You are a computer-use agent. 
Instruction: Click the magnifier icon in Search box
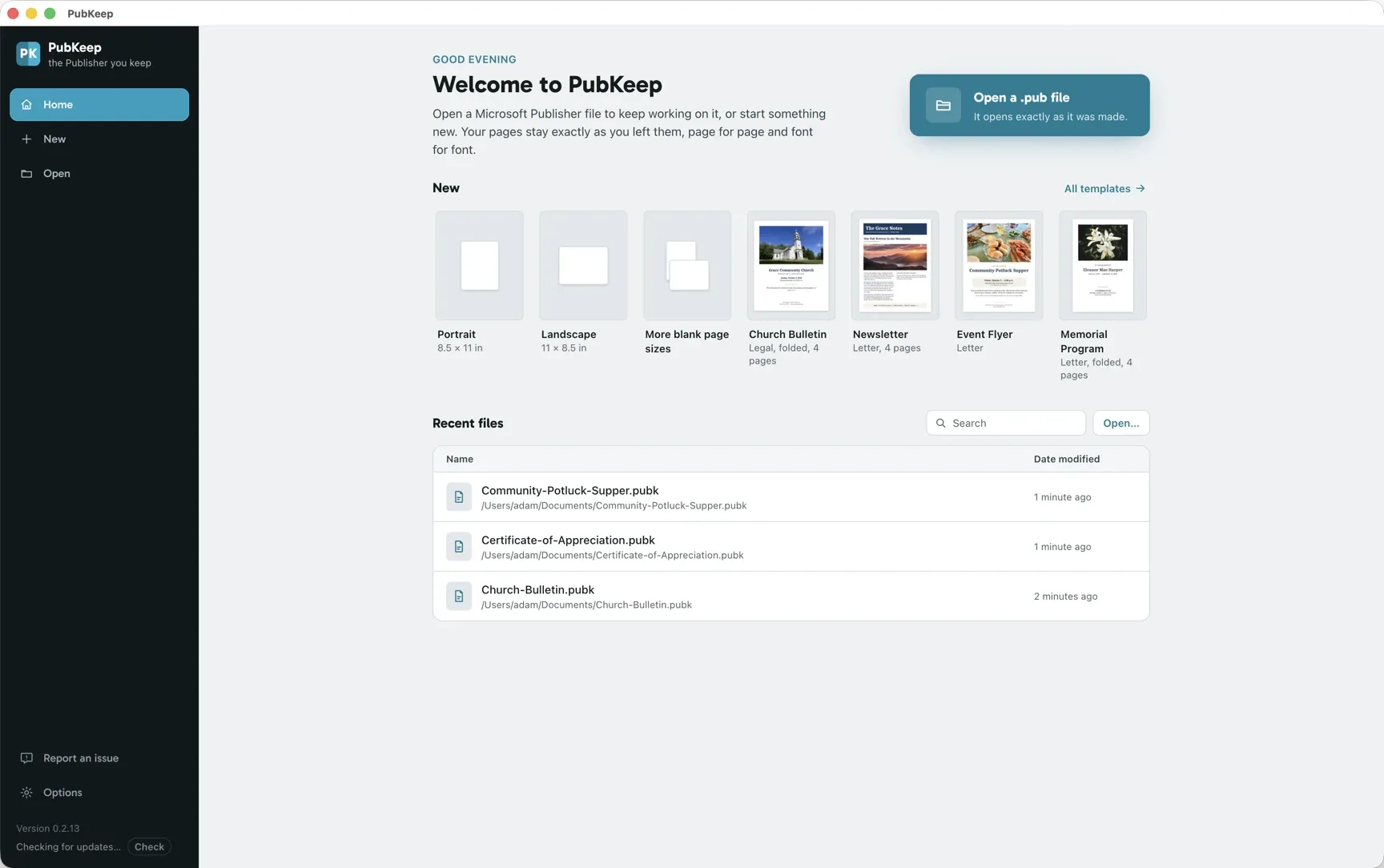click(x=941, y=423)
